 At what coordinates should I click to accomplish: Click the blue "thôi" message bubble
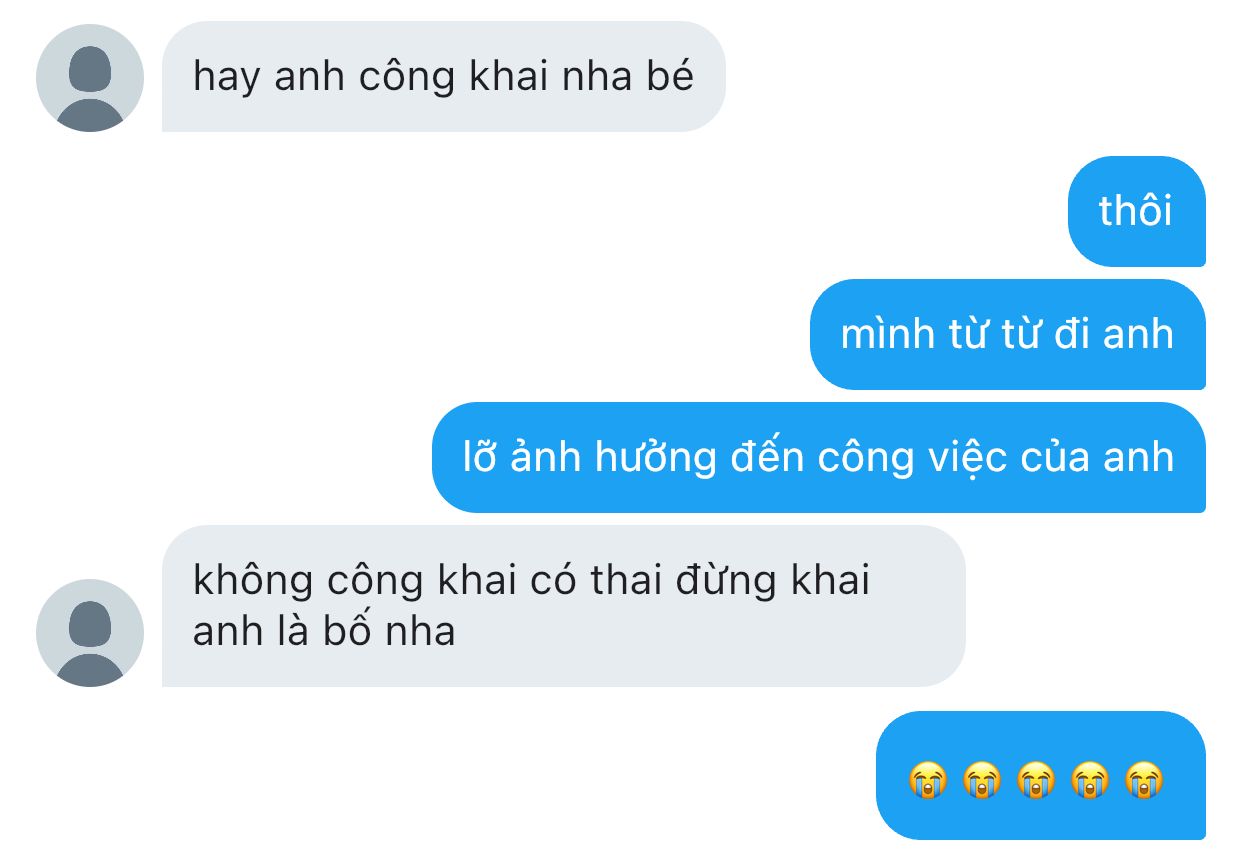point(1137,211)
